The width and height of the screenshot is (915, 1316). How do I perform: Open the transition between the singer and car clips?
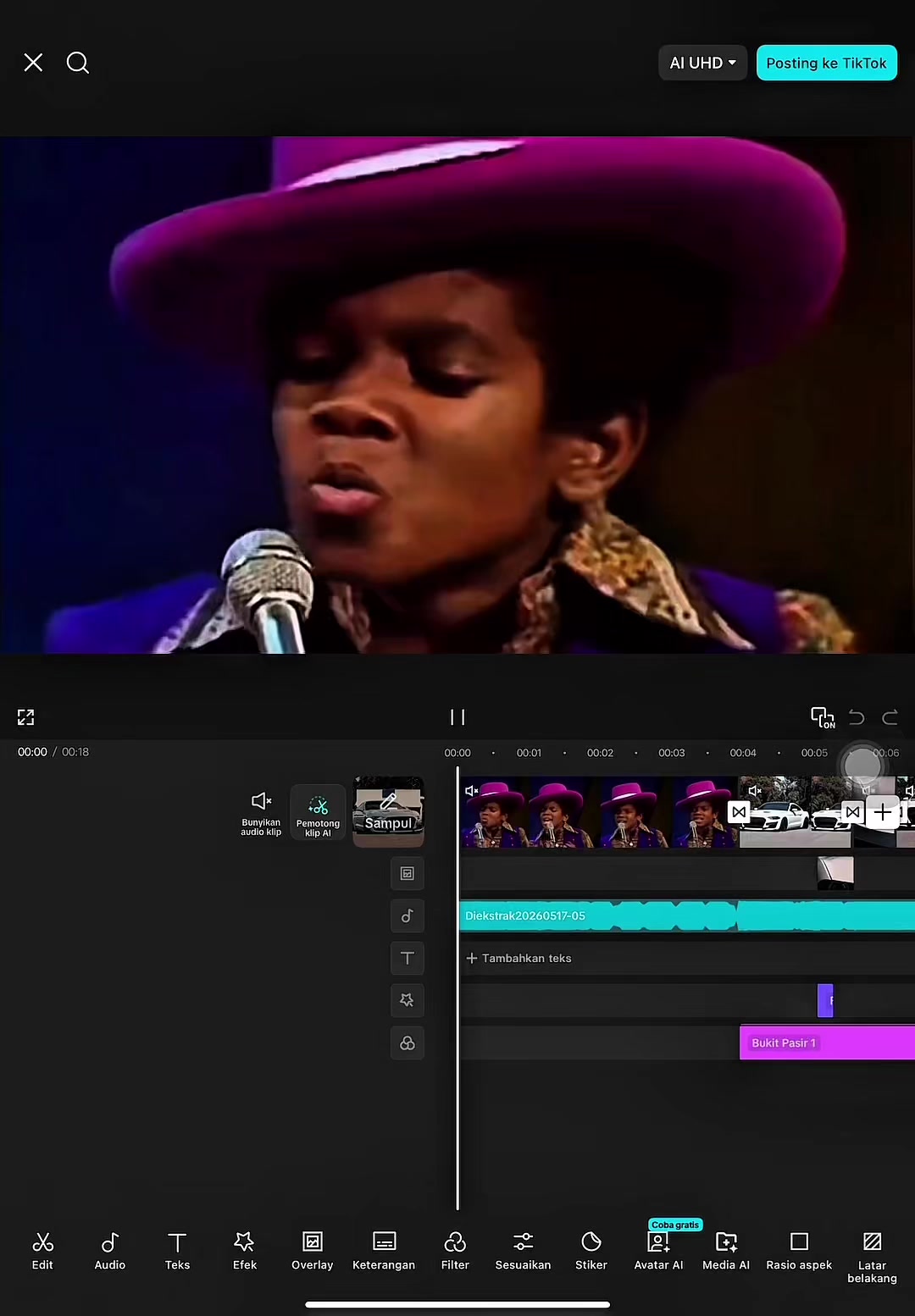pos(739,812)
